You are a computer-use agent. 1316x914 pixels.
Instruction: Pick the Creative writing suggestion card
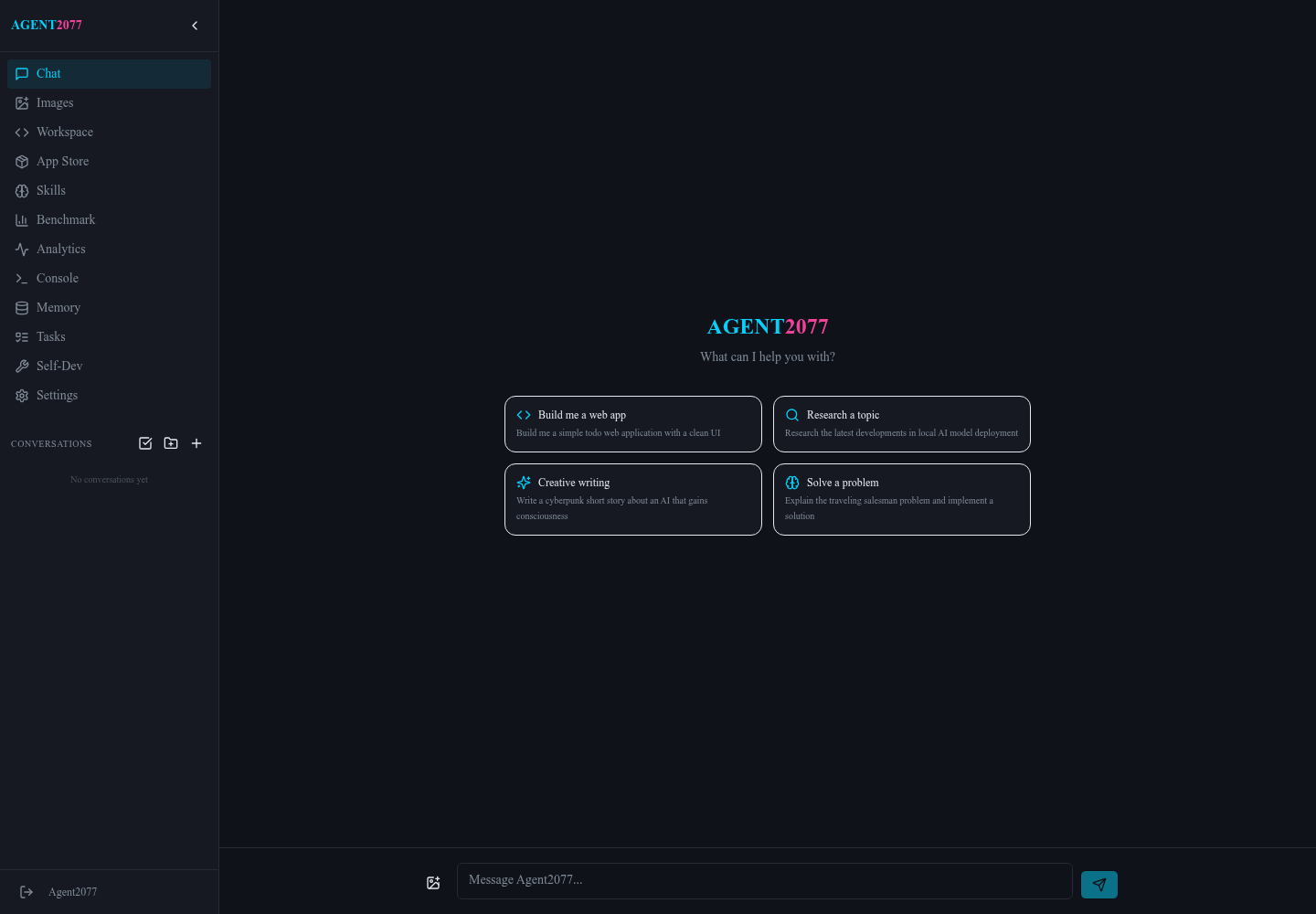click(x=633, y=499)
